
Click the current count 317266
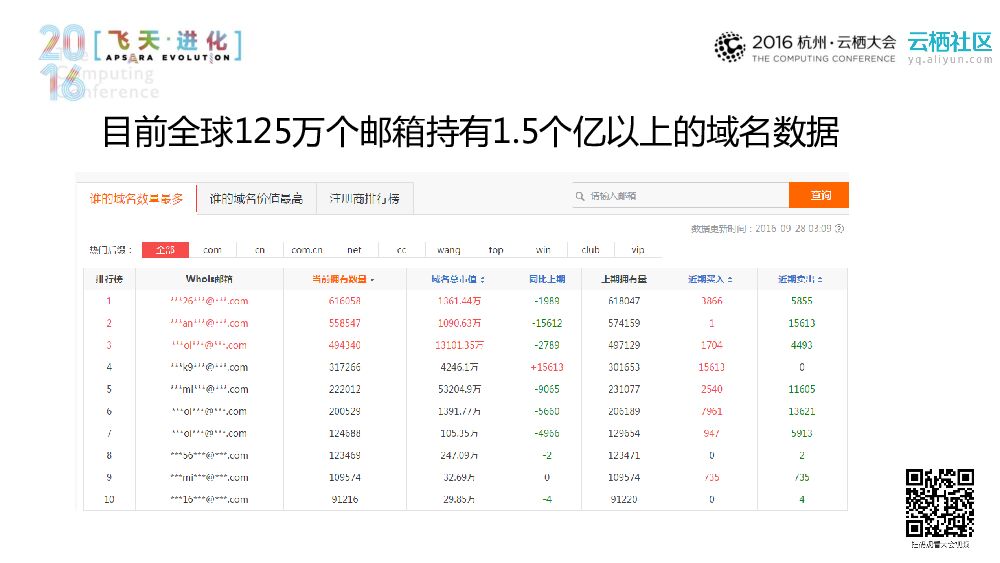tap(344, 367)
